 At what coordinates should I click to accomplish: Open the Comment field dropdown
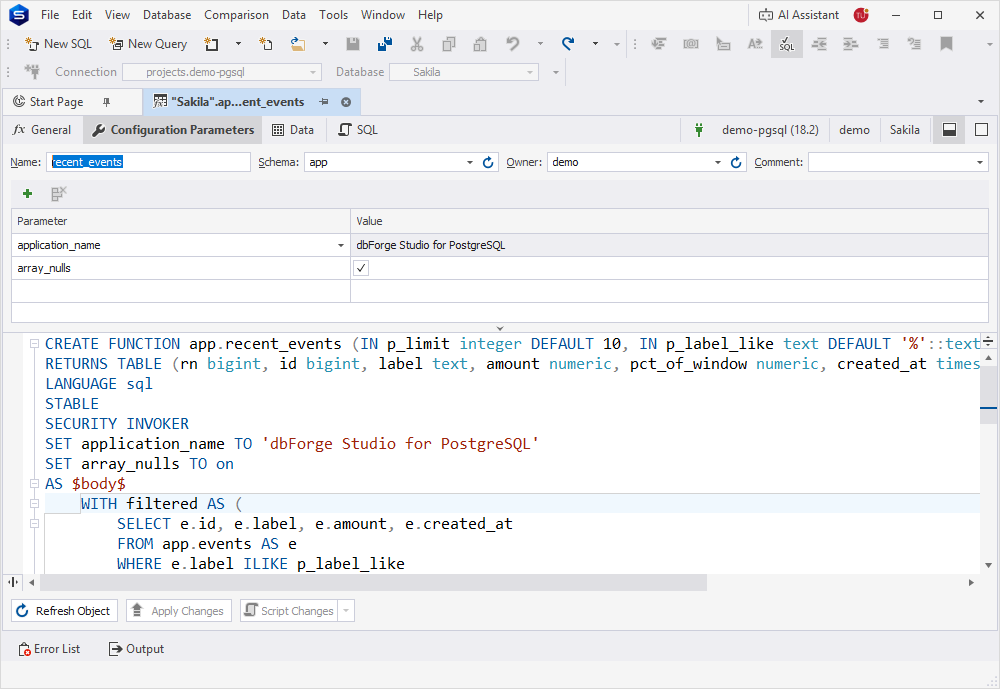980,163
